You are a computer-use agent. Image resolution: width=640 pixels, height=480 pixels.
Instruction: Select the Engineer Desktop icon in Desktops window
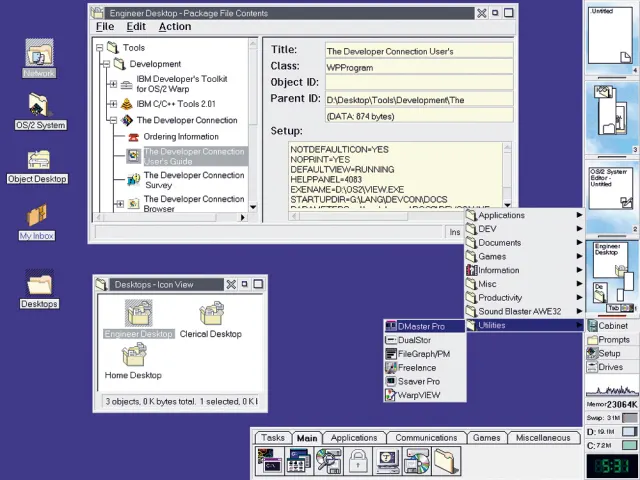click(139, 313)
